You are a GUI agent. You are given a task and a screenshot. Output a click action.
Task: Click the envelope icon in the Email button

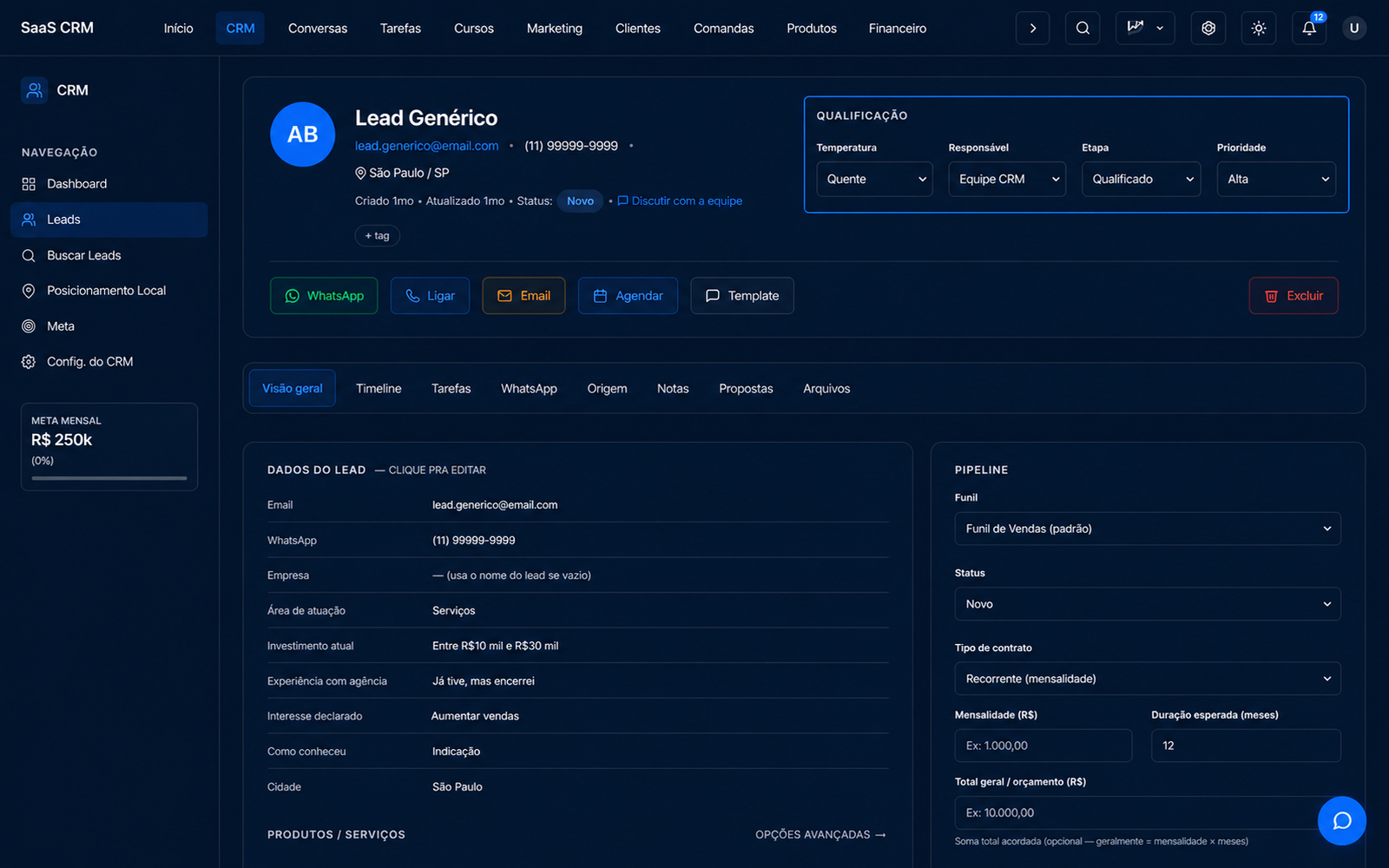tap(504, 296)
